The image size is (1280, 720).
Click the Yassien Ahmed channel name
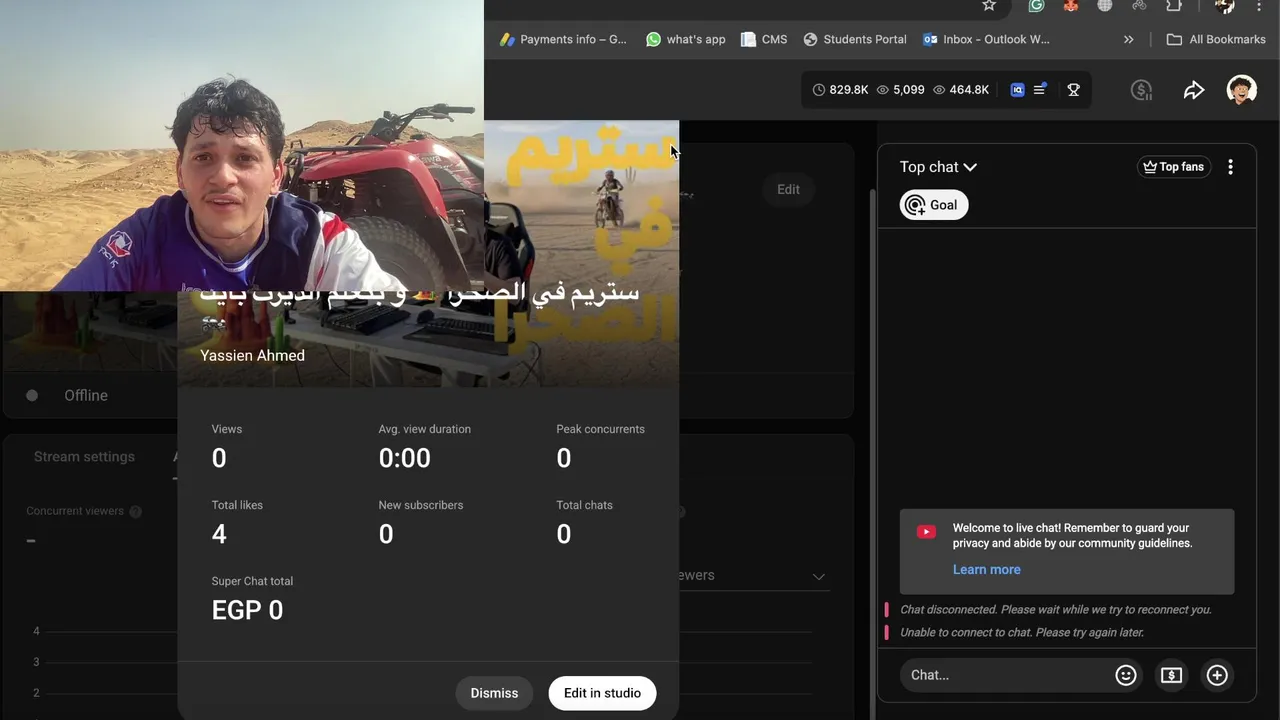252,355
